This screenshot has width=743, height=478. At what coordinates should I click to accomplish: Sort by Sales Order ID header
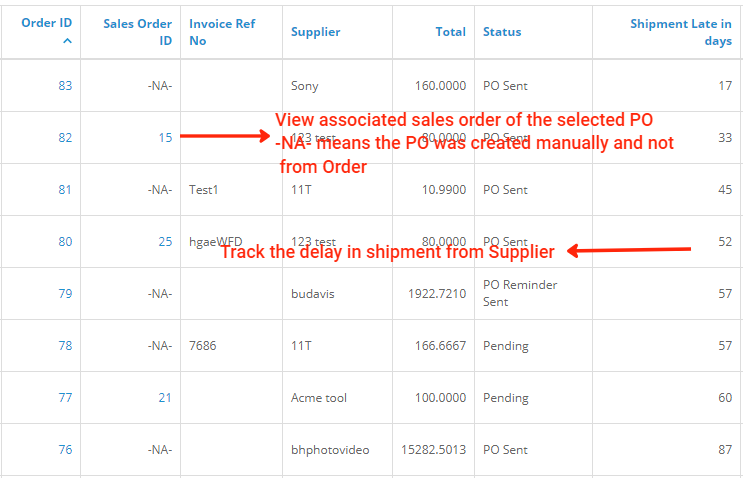click(137, 31)
